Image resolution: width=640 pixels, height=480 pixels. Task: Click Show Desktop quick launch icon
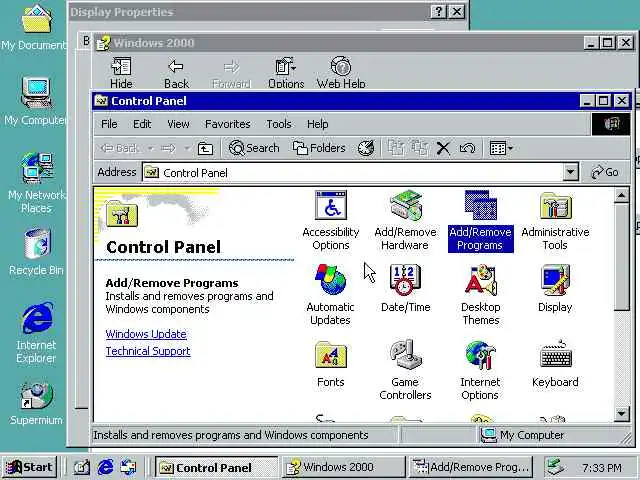[x=82, y=467]
